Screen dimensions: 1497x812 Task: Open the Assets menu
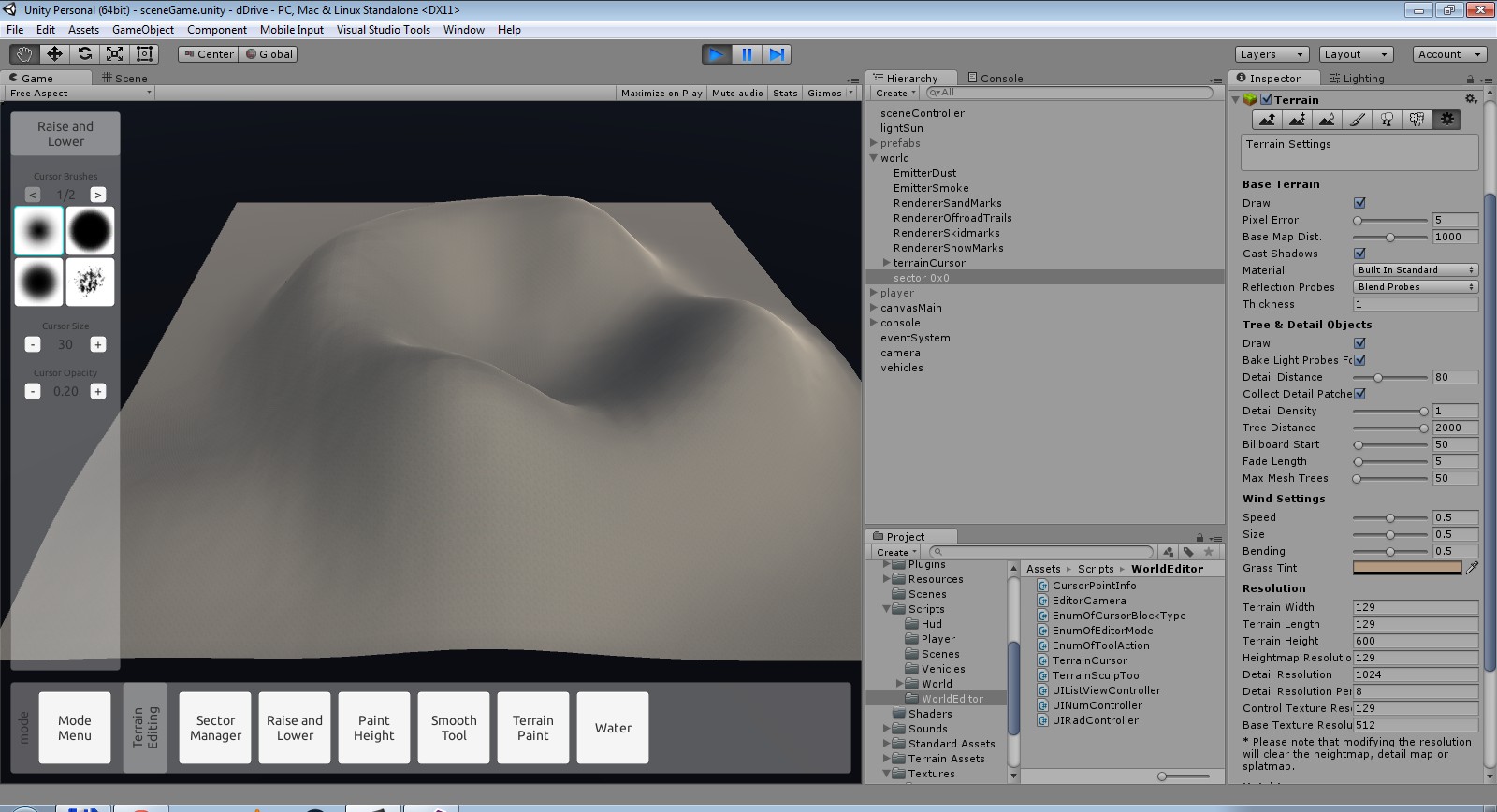[x=83, y=30]
